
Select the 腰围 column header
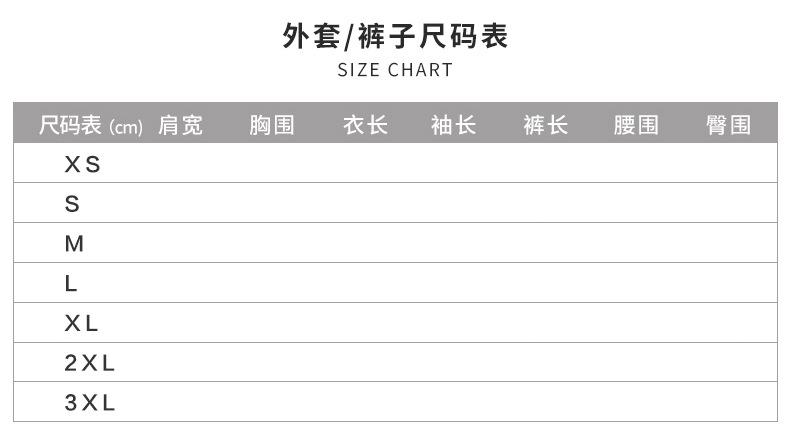(636, 125)
